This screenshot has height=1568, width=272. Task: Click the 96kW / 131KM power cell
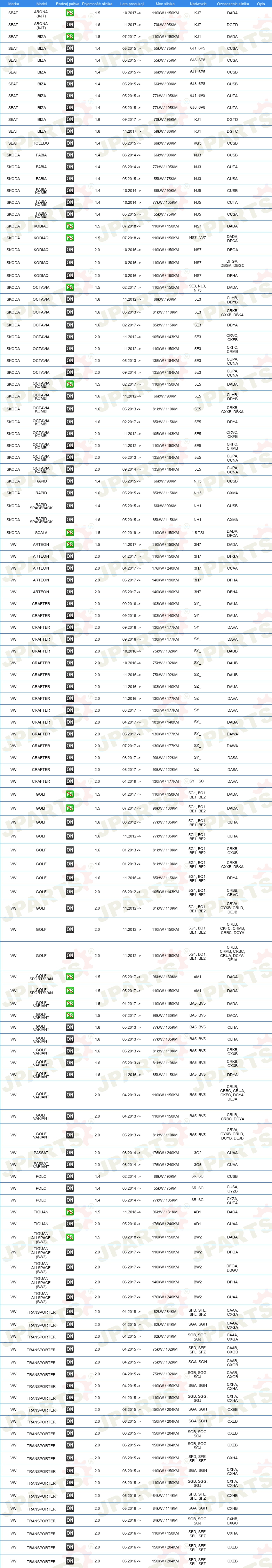[x=165, y=1212]
